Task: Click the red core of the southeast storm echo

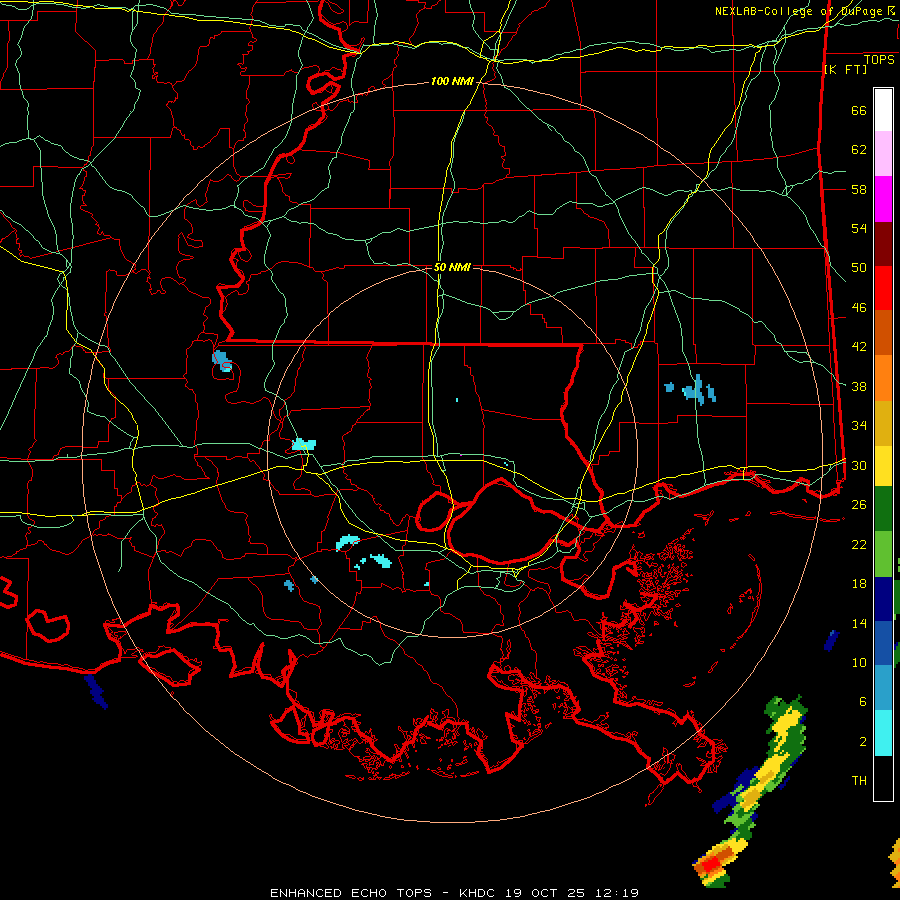Action: click(712, 863)
